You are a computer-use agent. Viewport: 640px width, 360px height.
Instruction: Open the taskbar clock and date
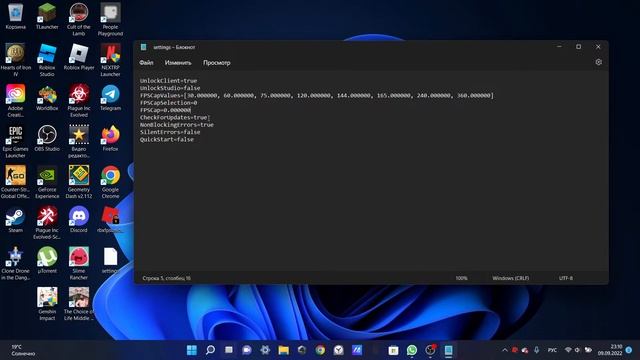point(610,350)
